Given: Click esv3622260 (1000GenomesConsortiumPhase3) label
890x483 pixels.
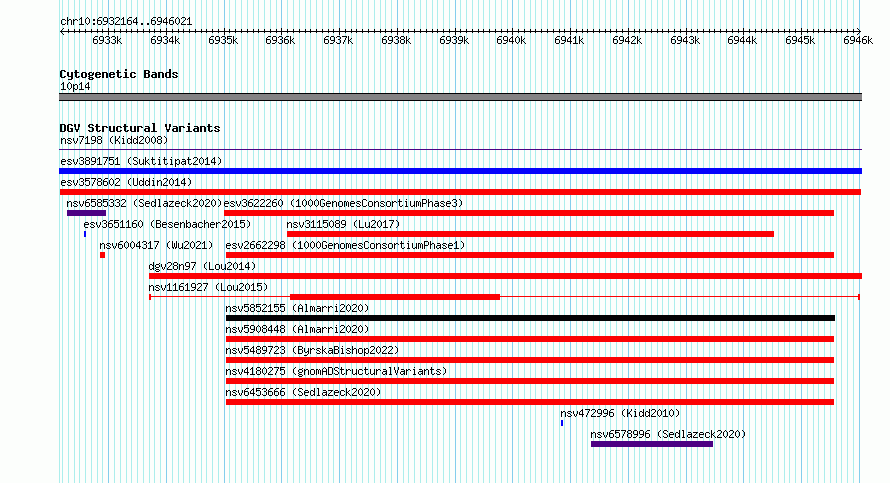Looking at the screenshot, I should [x=343, y=203].
